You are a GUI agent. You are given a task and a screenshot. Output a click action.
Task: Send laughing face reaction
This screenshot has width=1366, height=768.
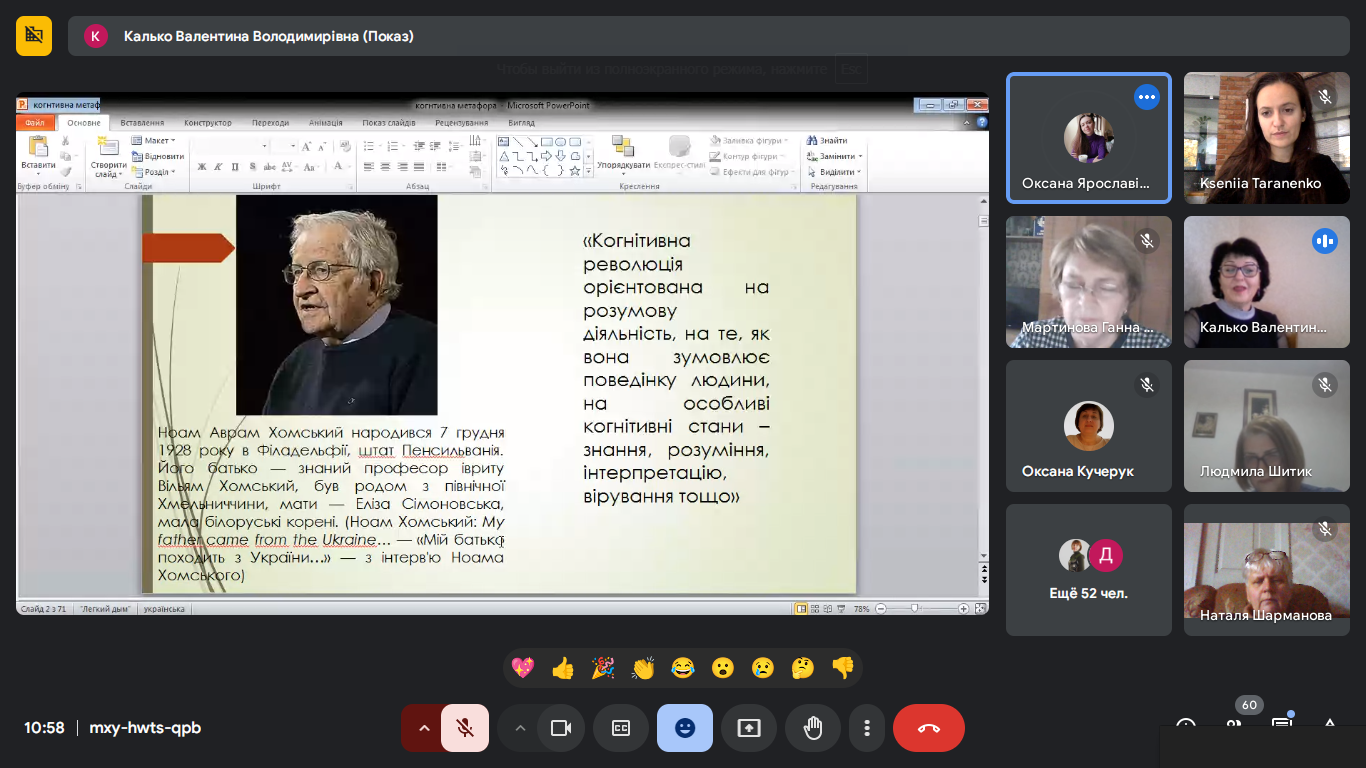pos(683,668)
